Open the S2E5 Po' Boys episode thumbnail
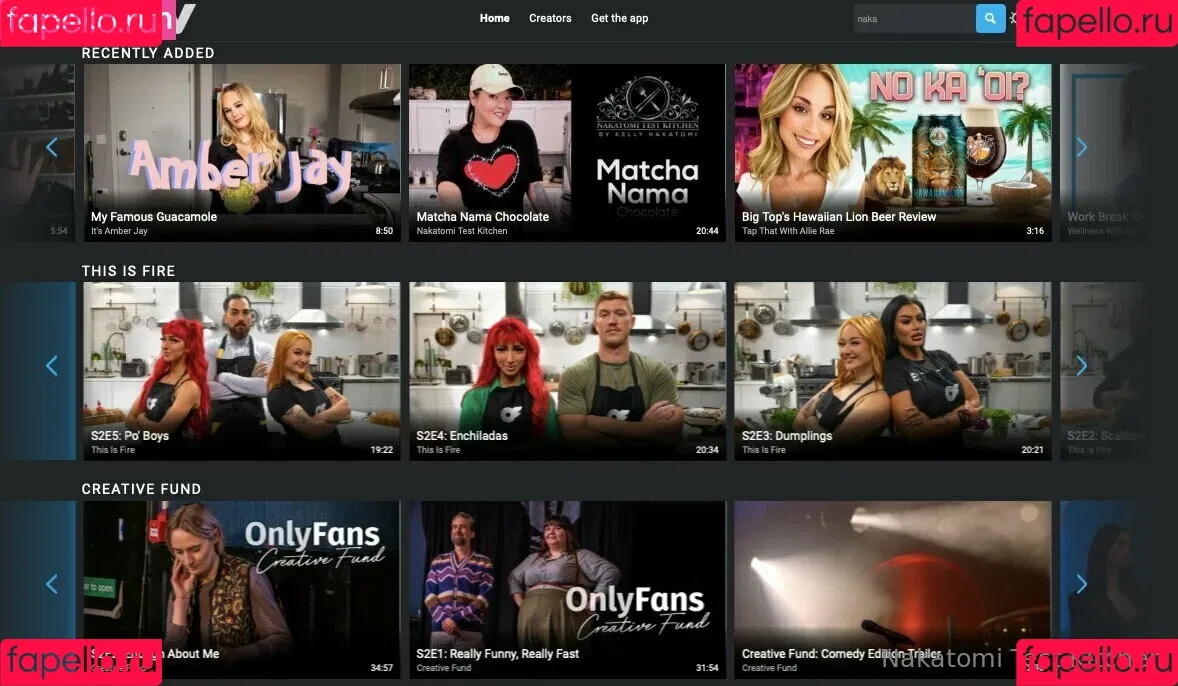 242,371
